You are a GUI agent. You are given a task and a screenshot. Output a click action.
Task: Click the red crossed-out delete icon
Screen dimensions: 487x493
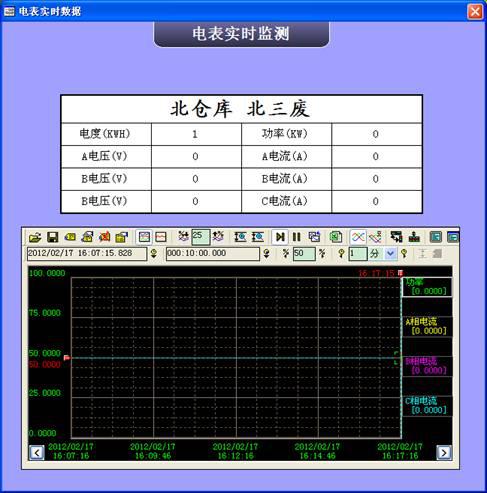[104, 237]
